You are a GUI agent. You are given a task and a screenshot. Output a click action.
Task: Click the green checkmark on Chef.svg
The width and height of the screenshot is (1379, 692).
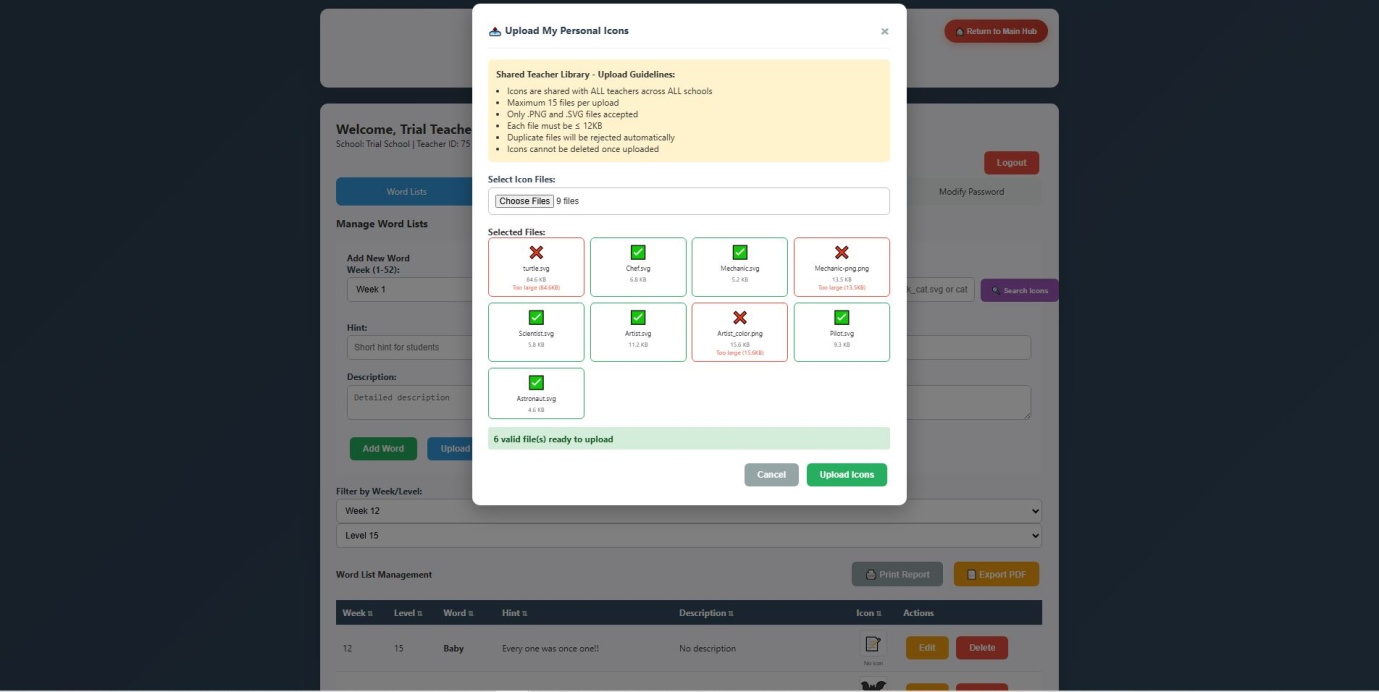[638, 253]
